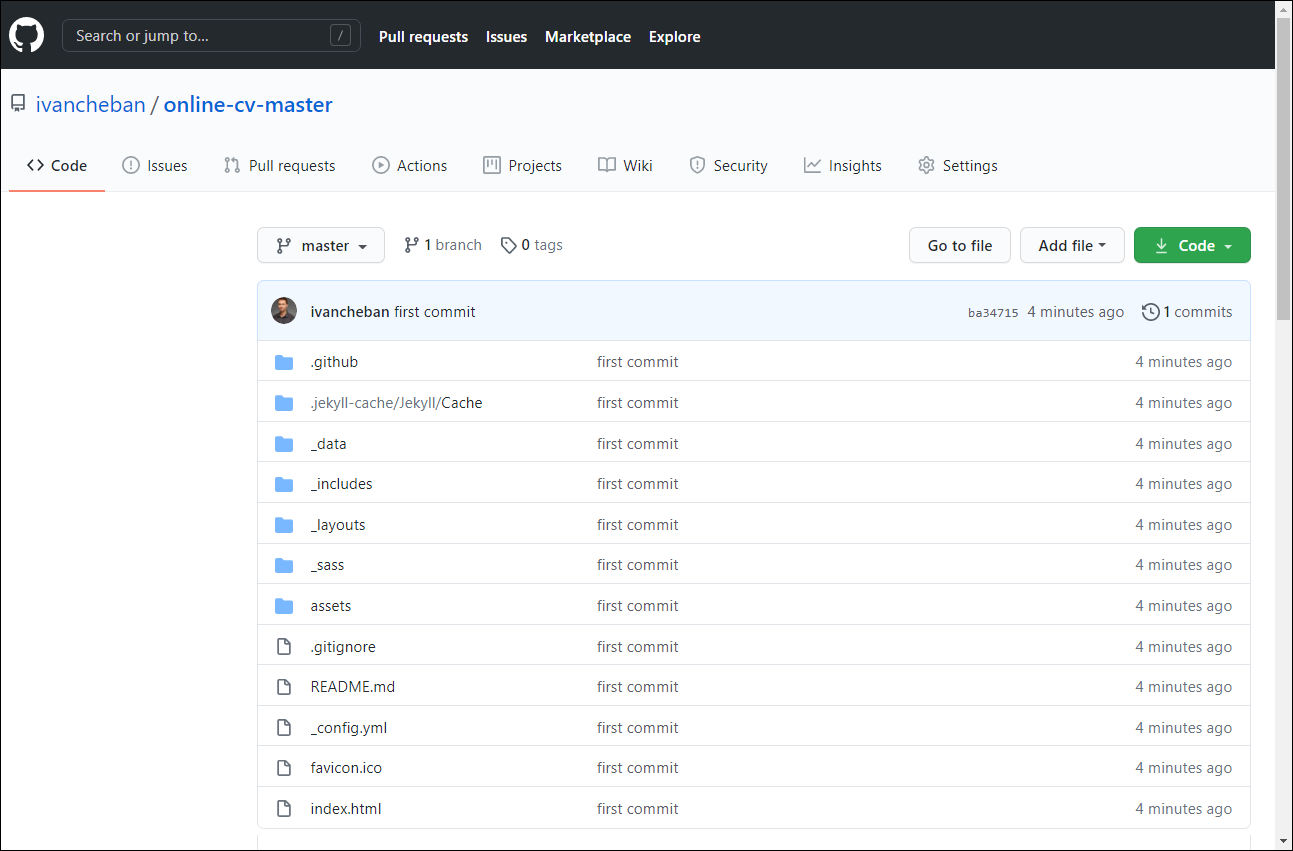
Task: Open the .github folder
Action: pos(334,362)
